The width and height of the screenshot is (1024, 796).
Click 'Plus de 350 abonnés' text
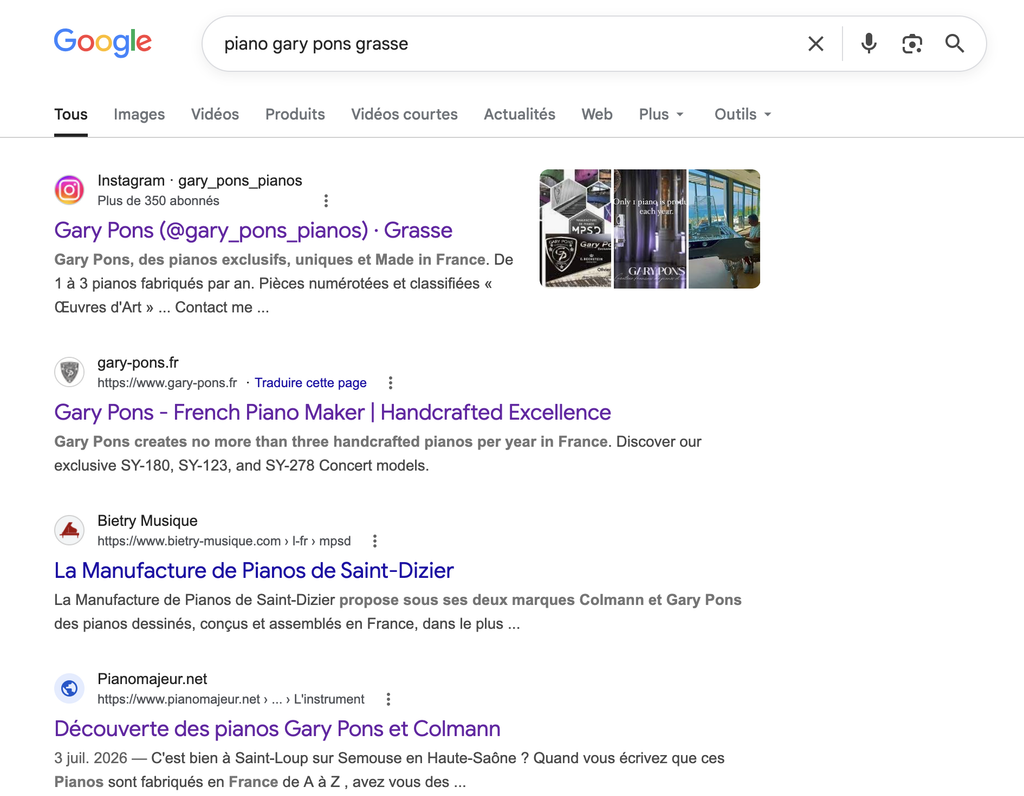click(x=159, y=200)
